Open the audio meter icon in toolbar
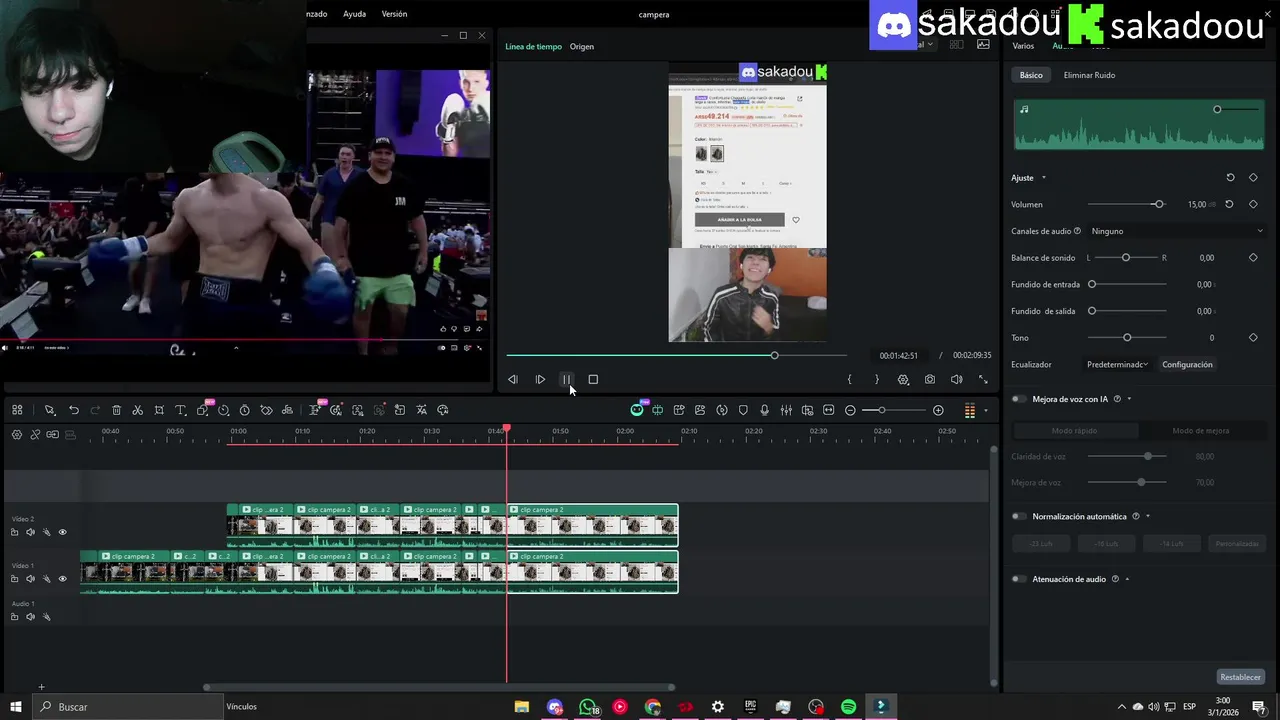The height and width of the screenshot is (720, 1280). [969, 410]
